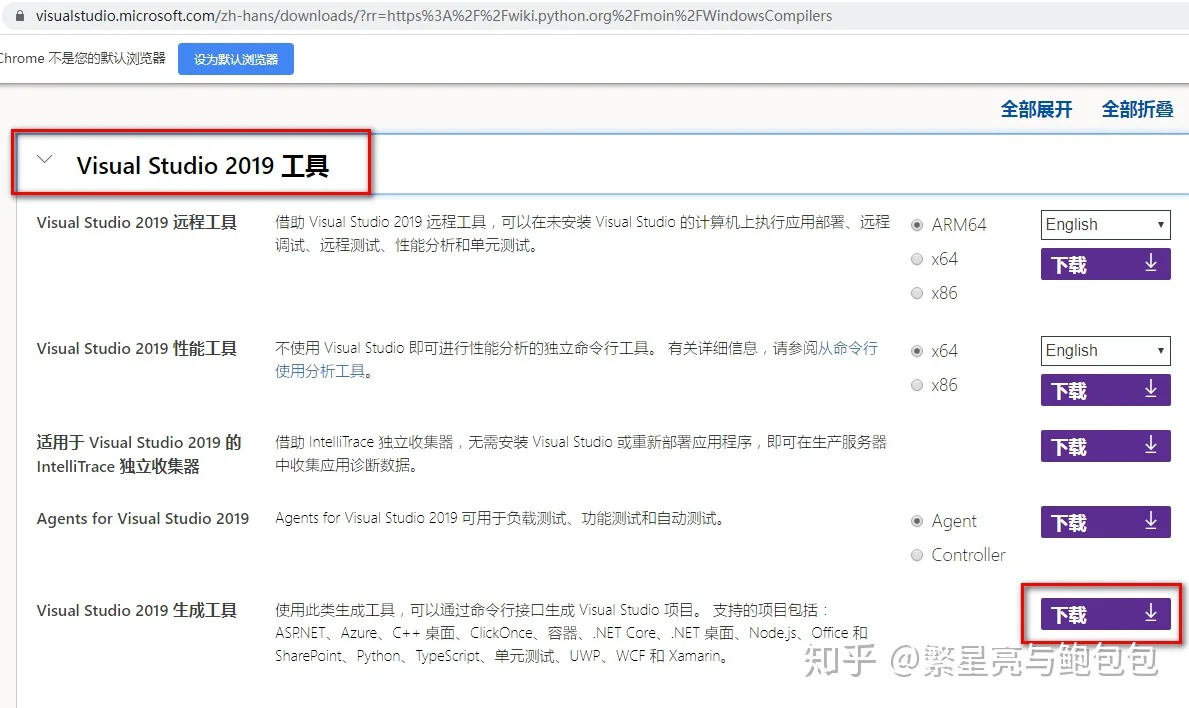Download Agents for Visual Studio 2019

1105,522
